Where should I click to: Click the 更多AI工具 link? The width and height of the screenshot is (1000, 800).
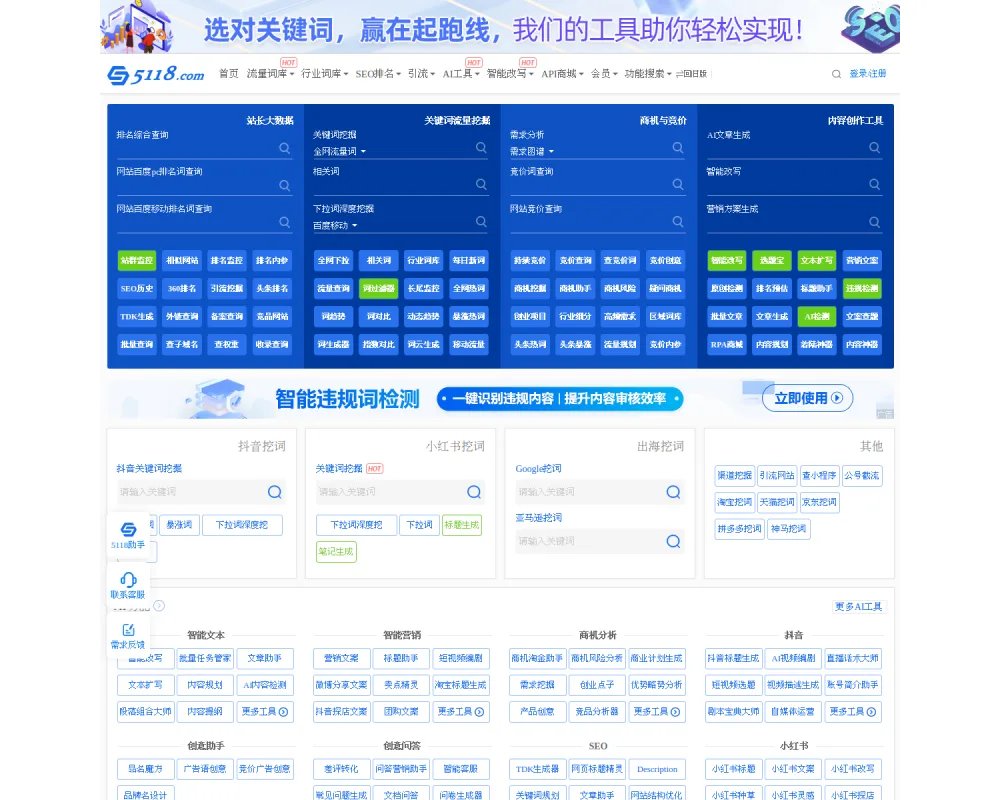coord(858,607)
